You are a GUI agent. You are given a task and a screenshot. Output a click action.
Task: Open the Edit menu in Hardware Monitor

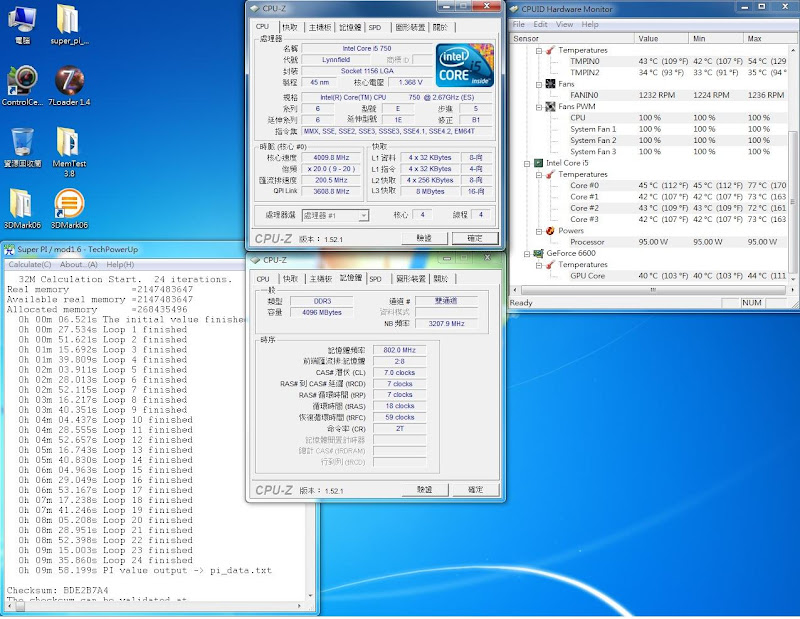540,24
